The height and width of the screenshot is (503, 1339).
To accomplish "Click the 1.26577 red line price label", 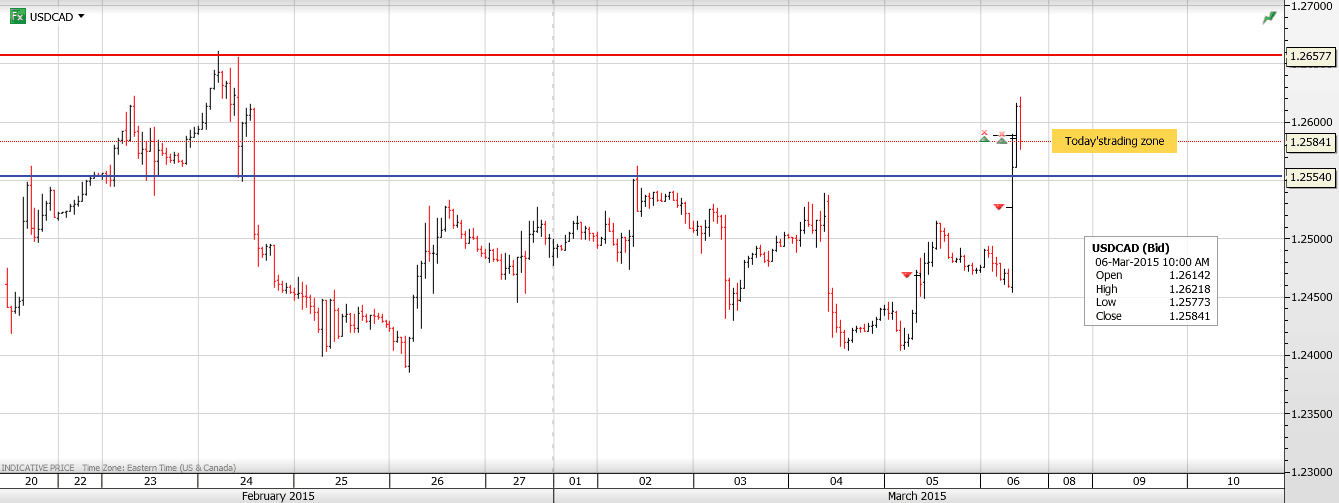I will [1310, 57].
